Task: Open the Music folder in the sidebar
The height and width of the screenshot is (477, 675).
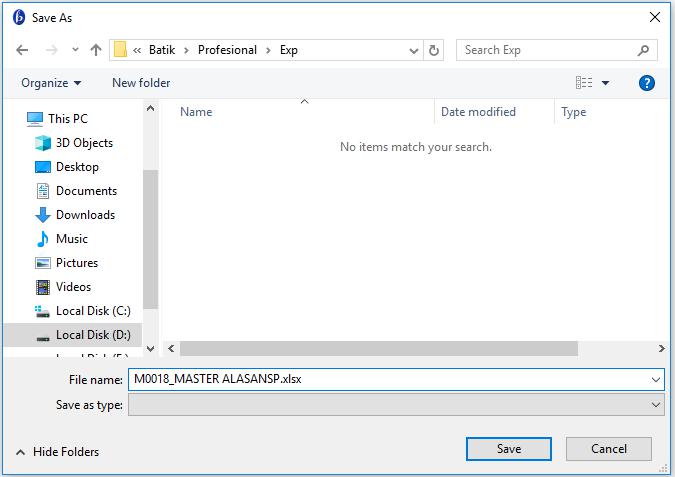Action: (x=72, y=239)
